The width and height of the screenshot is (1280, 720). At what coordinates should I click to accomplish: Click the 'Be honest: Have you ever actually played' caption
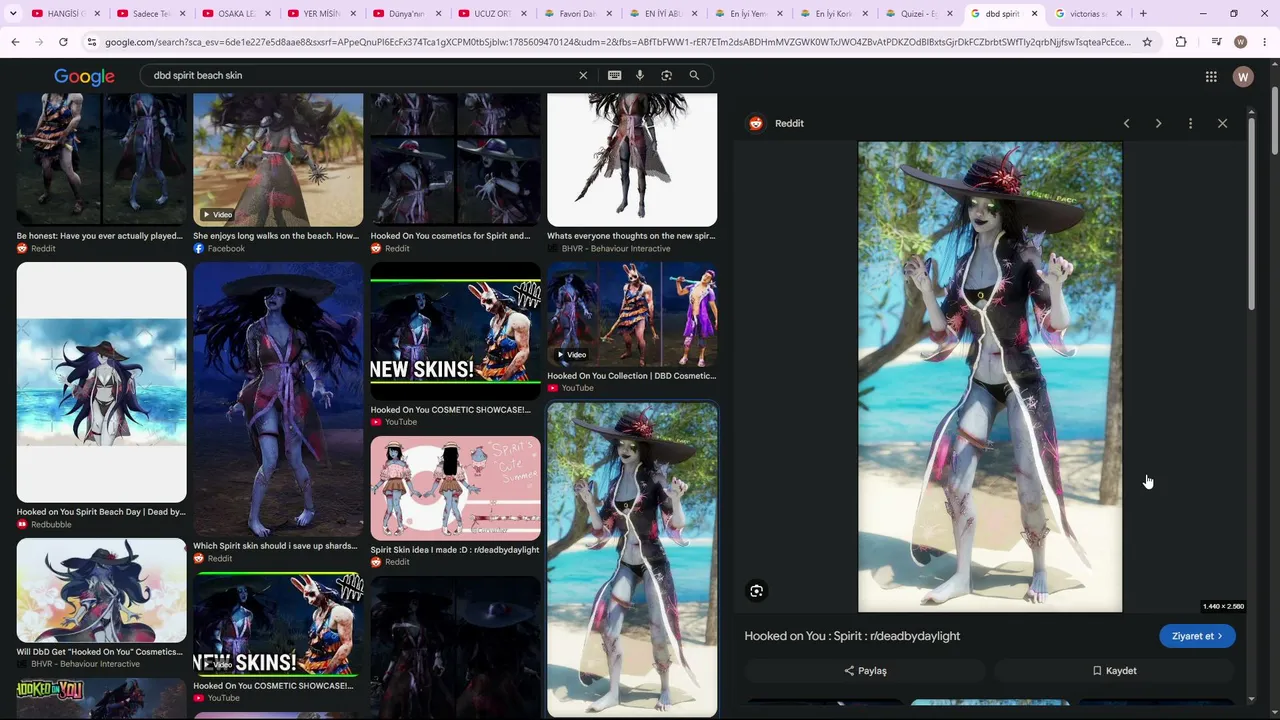coord(100,236)
